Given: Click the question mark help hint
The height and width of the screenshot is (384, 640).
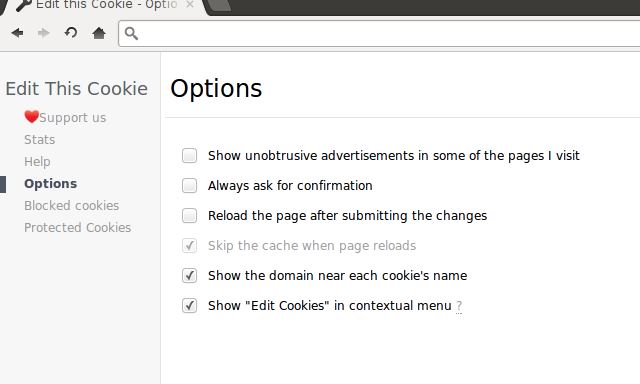Looking at the screenshot, I should coord(459,306).
